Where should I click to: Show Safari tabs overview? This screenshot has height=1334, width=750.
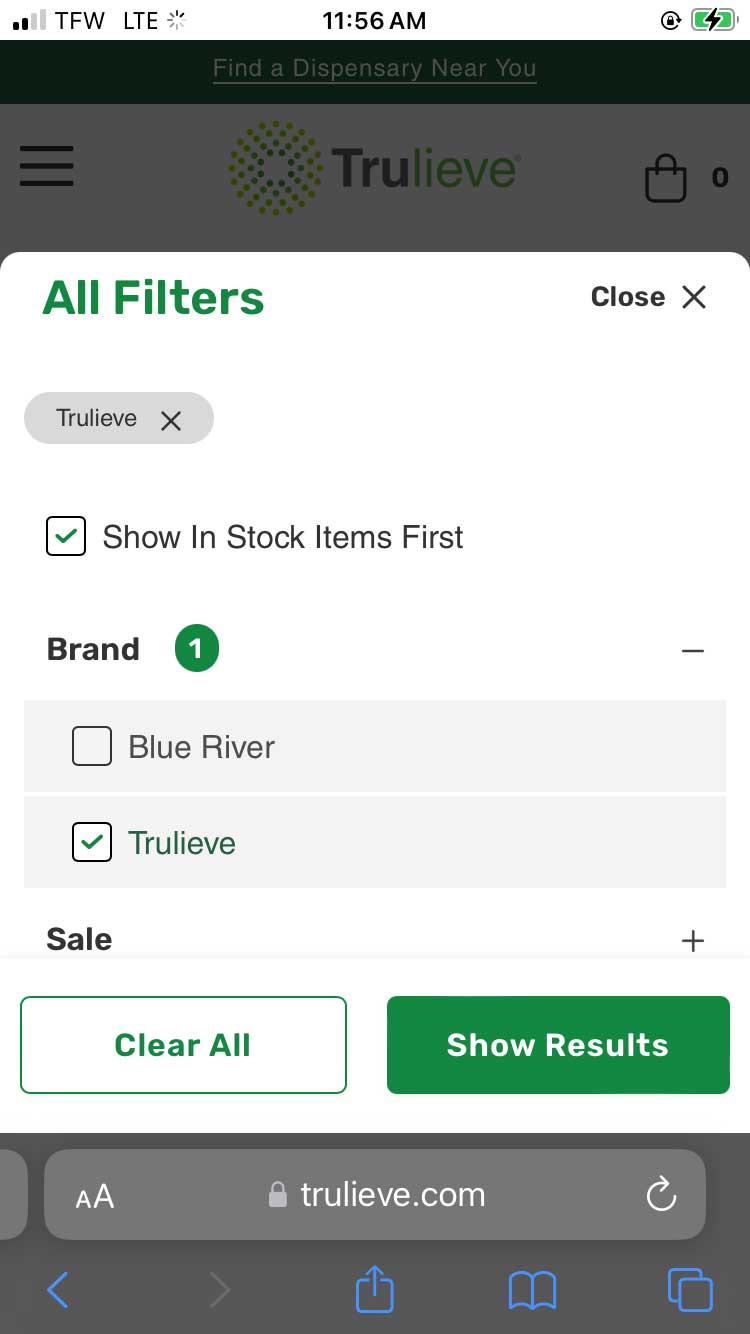point(690,1289)
